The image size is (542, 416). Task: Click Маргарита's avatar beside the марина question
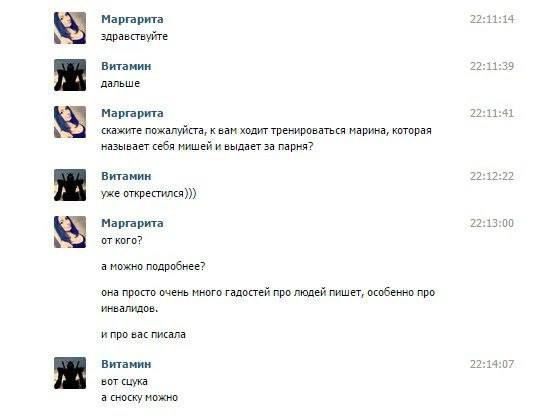click(x=70, y=122)
